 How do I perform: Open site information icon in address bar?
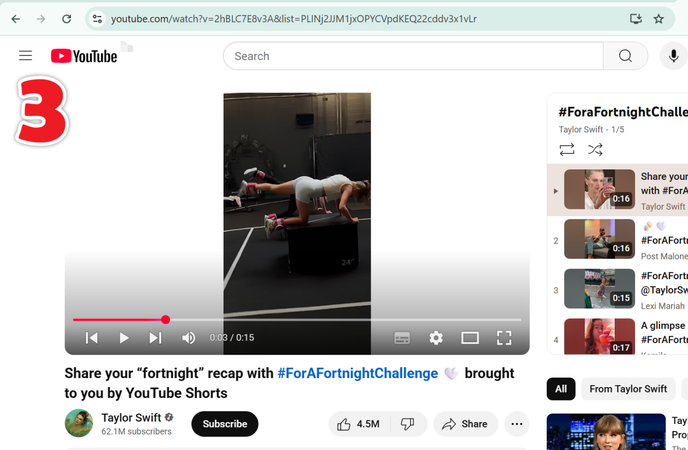tap(97, 19)
